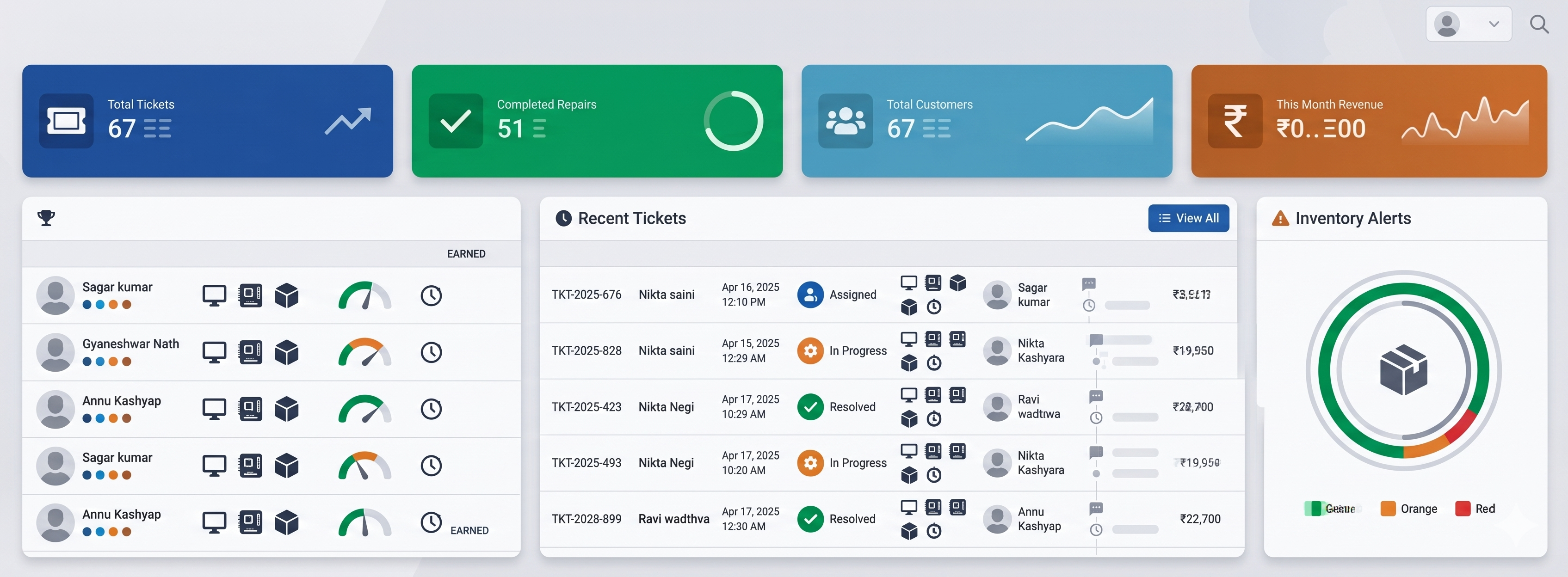Click the Completed Repairs checkmark icon

(456, 121)
